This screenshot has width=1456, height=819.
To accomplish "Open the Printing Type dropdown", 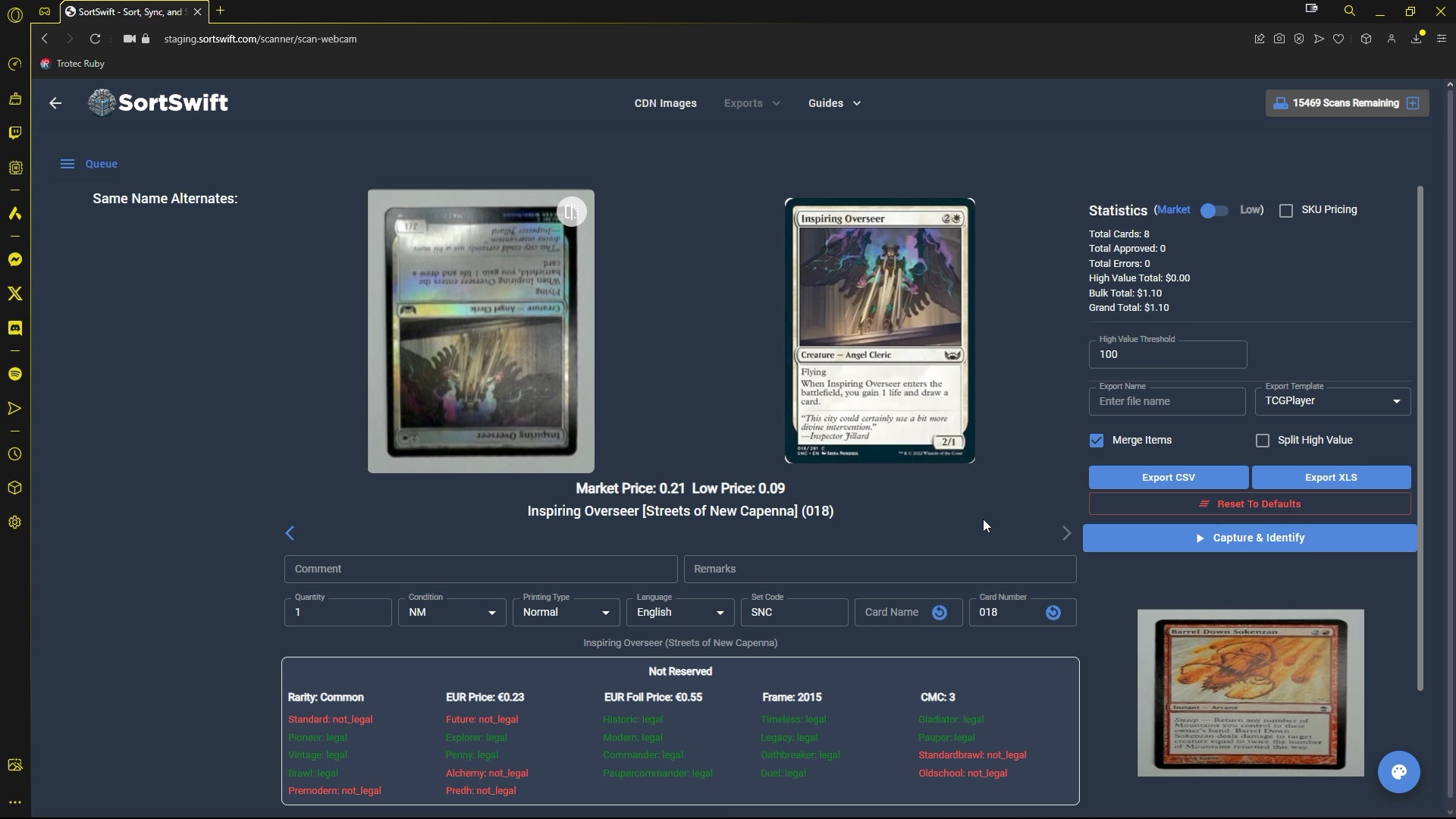I will tap(566, 613).
